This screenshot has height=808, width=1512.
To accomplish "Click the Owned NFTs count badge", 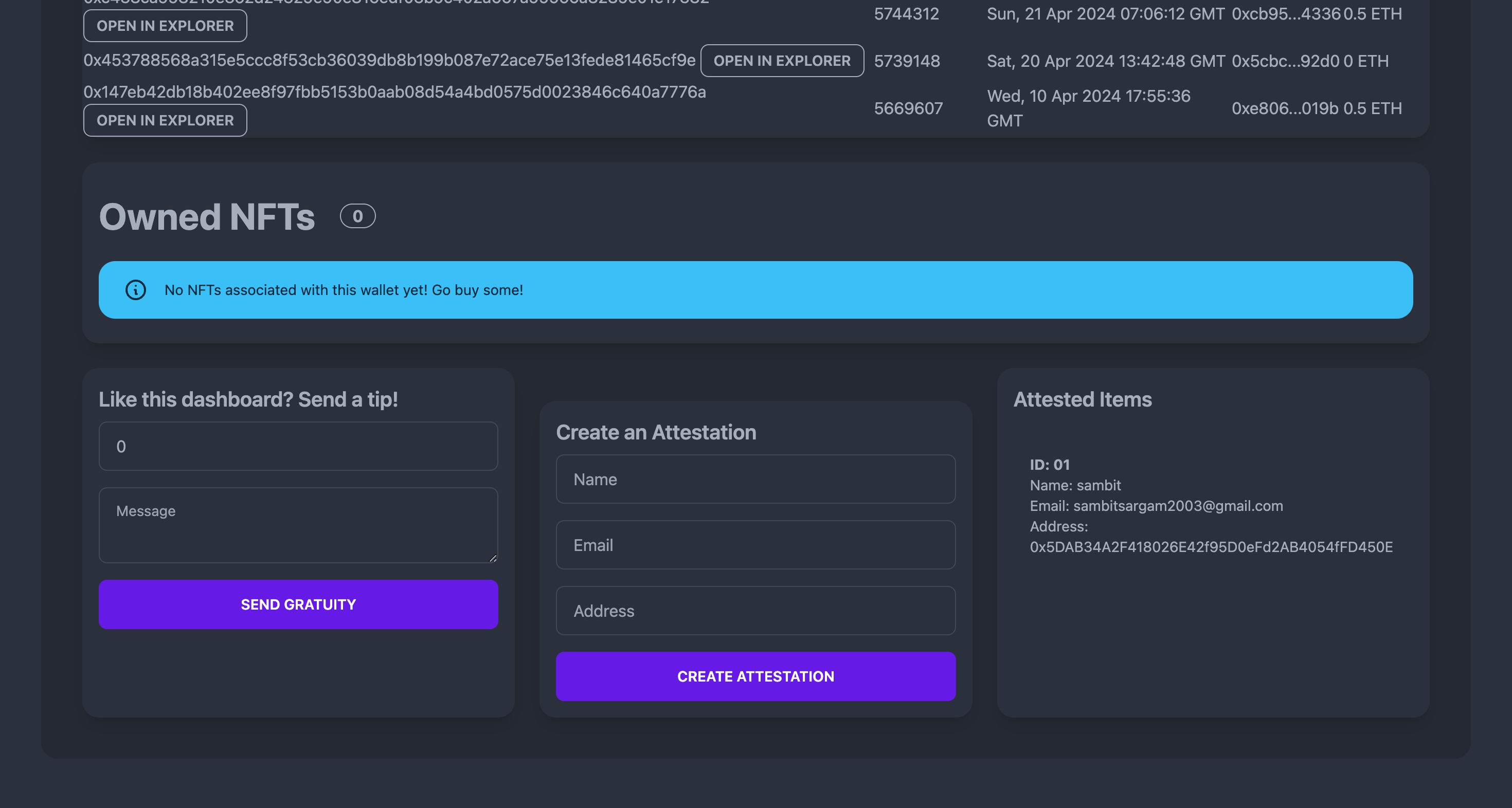I will click(x=357, y=216).
